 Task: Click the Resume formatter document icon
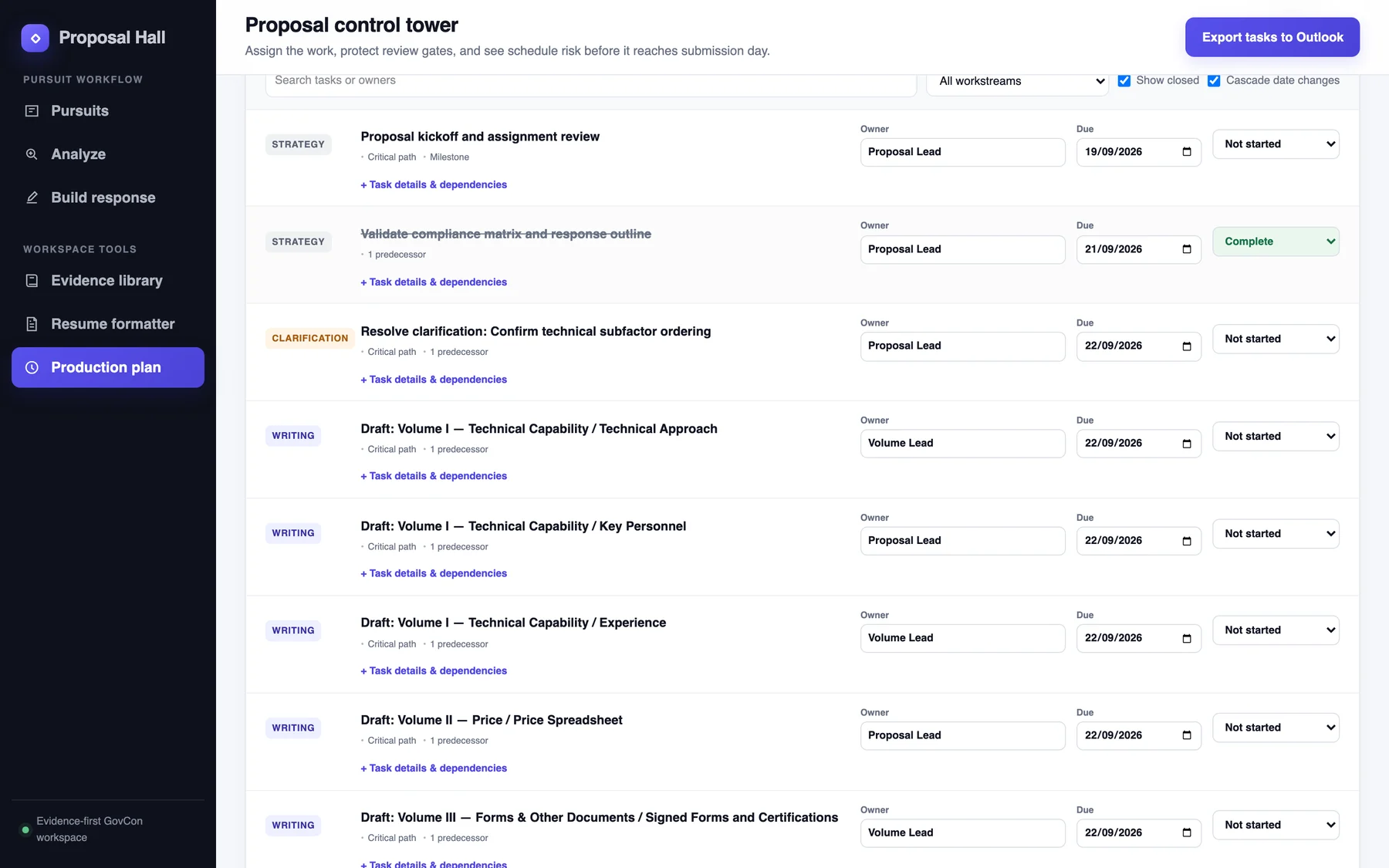coord(32,324)
